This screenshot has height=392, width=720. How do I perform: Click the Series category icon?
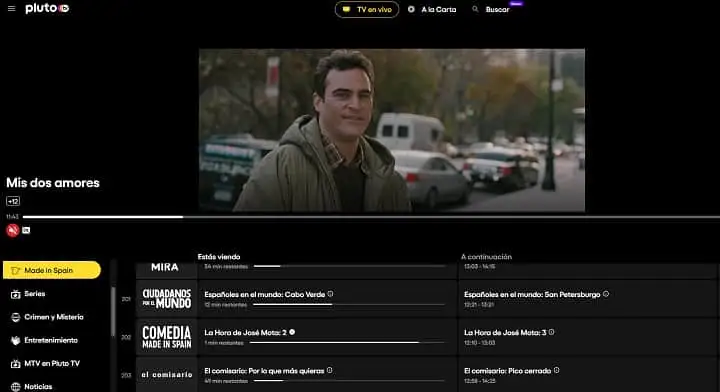coord(16,294)
